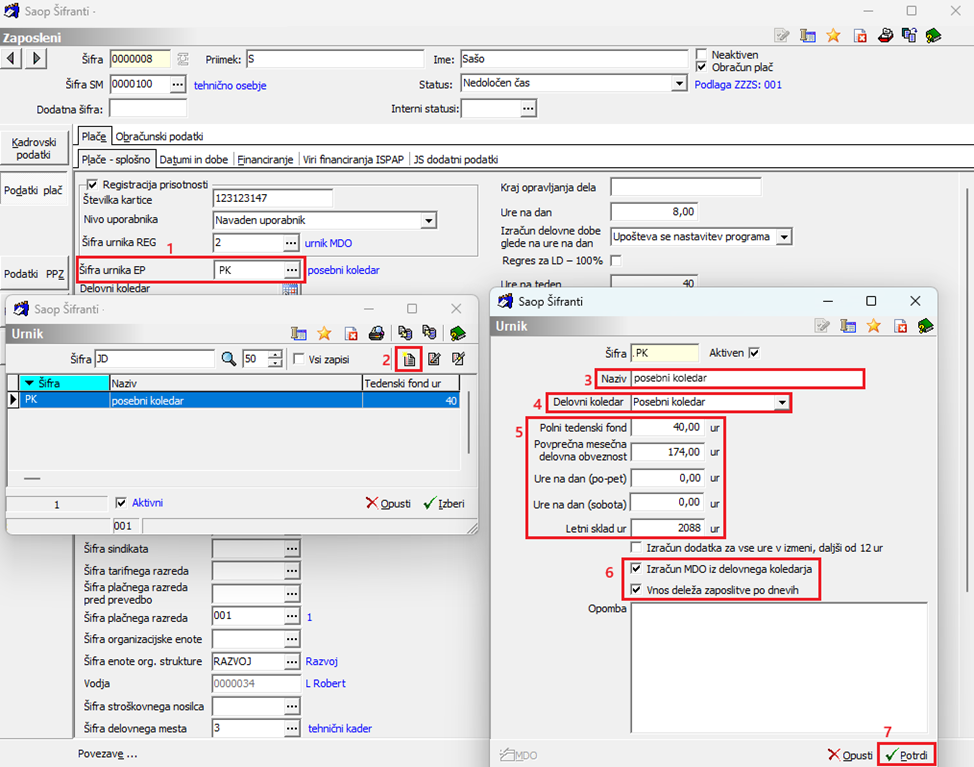This screenshot has width=974, height=767.
Task: Open Šifra delovnega mesta lookup ellipsis
Action: [291, 728]
